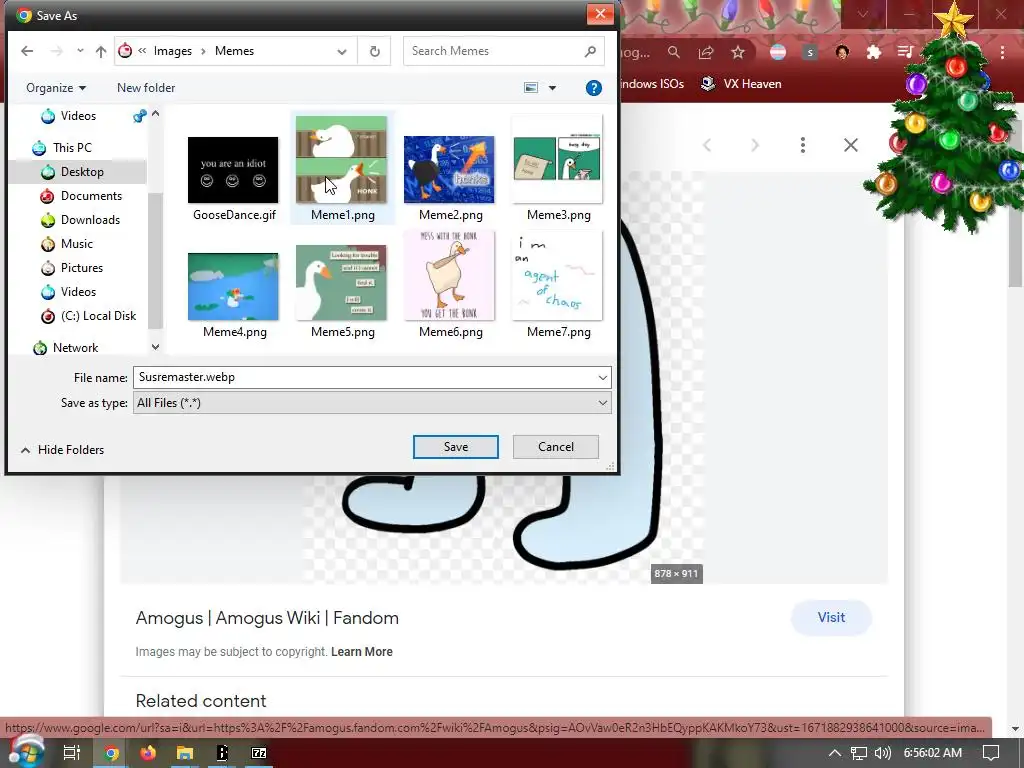The image size is (1024, 768).
Task: Click Images in the breadcrumb path
Action: [172, 51]
